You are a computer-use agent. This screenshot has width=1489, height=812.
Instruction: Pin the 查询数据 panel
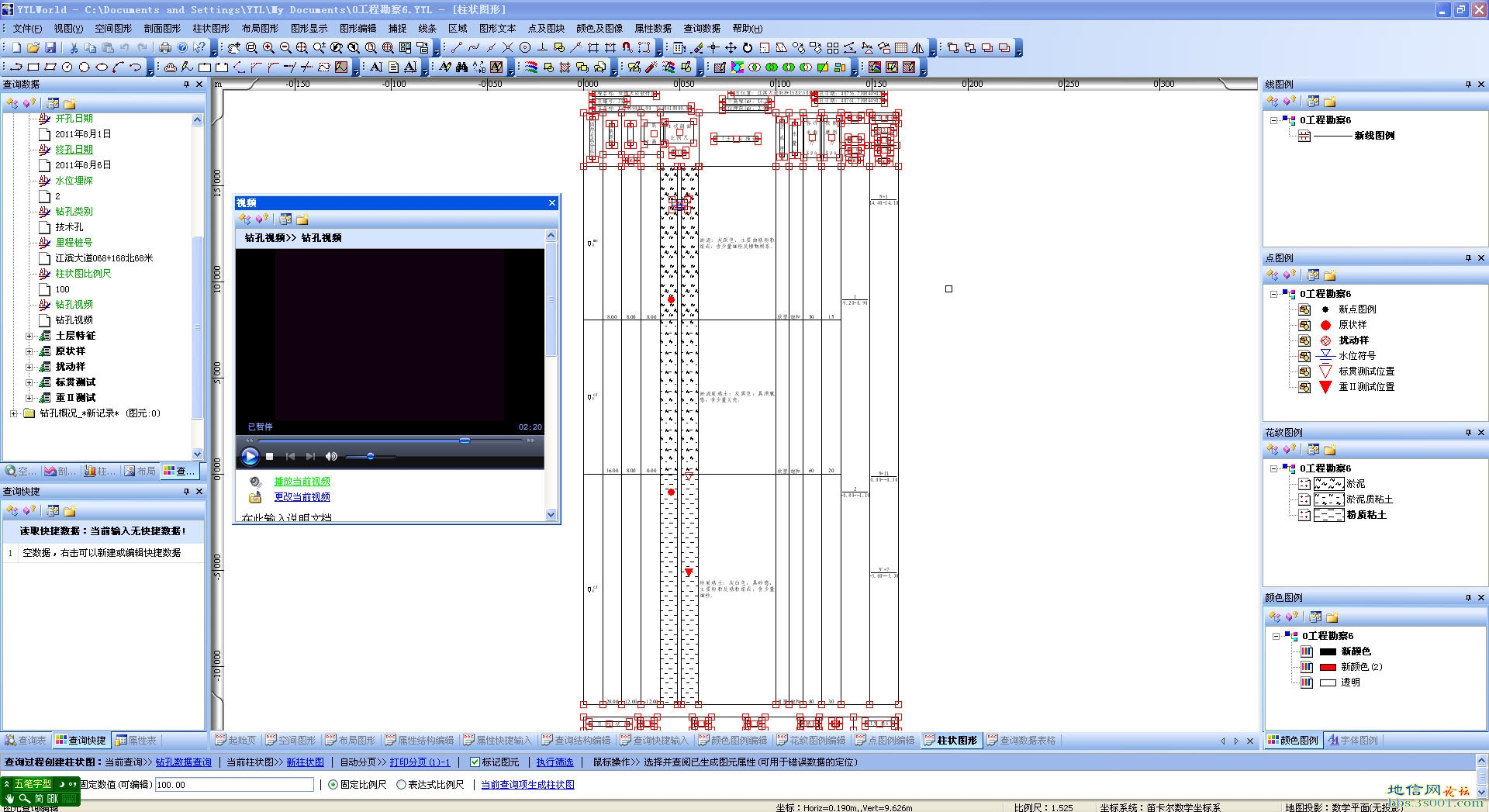tap(186, 85)
